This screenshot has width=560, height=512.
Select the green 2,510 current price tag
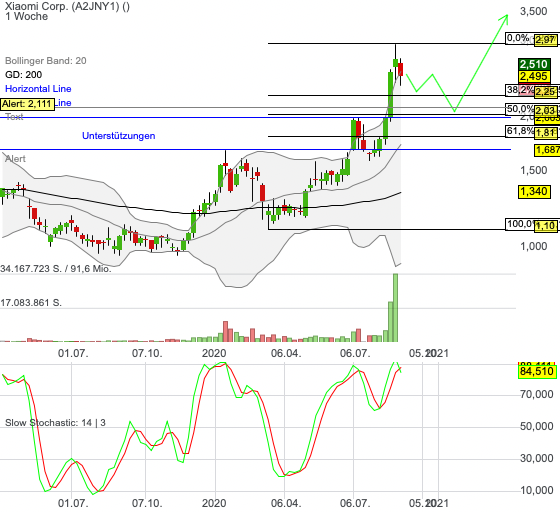534,64
